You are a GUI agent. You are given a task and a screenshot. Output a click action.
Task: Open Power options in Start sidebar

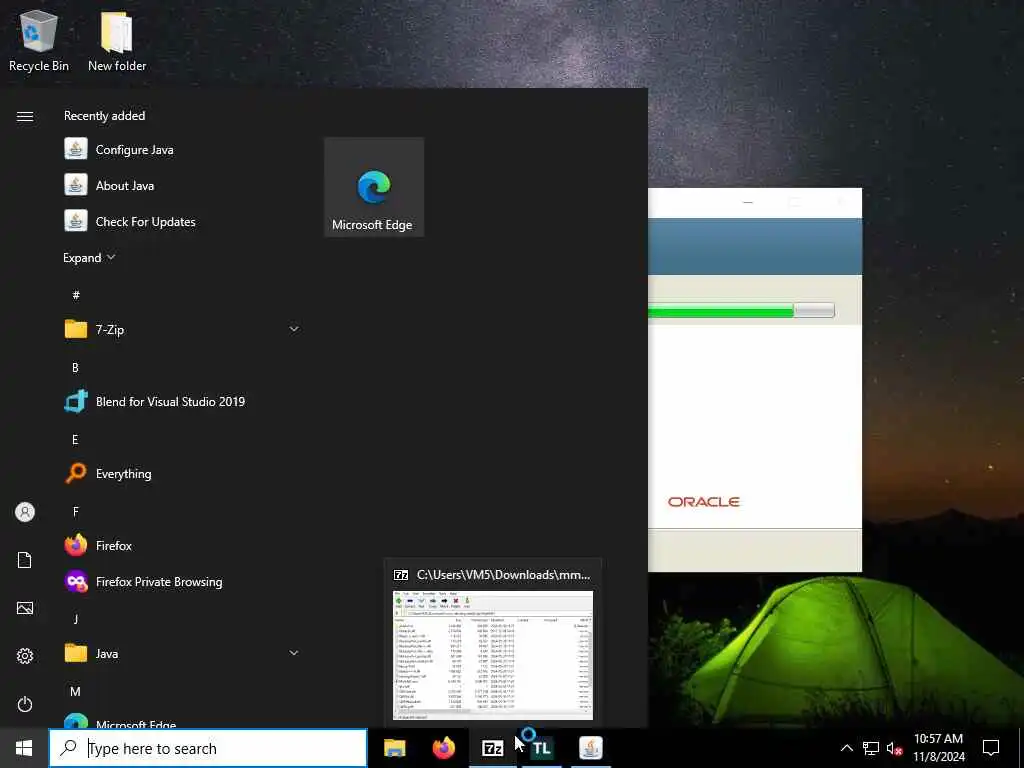25,704
